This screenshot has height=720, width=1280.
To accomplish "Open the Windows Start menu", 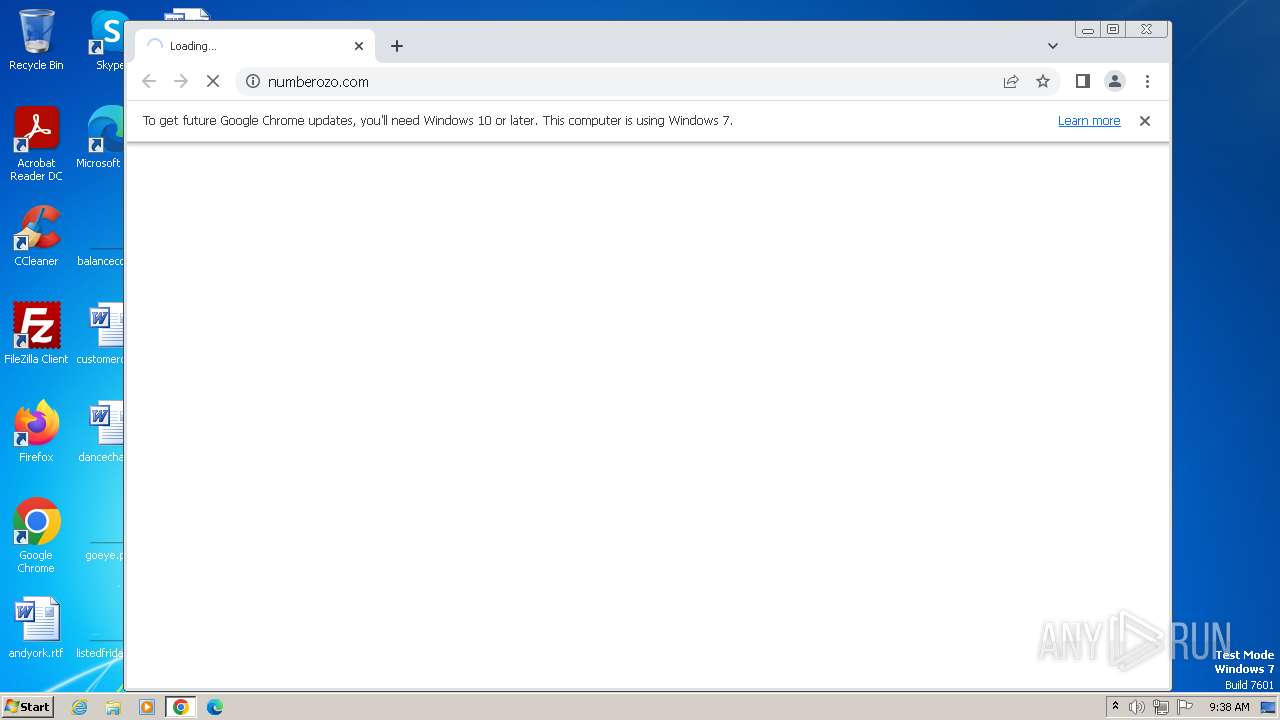I will (28, 706).
